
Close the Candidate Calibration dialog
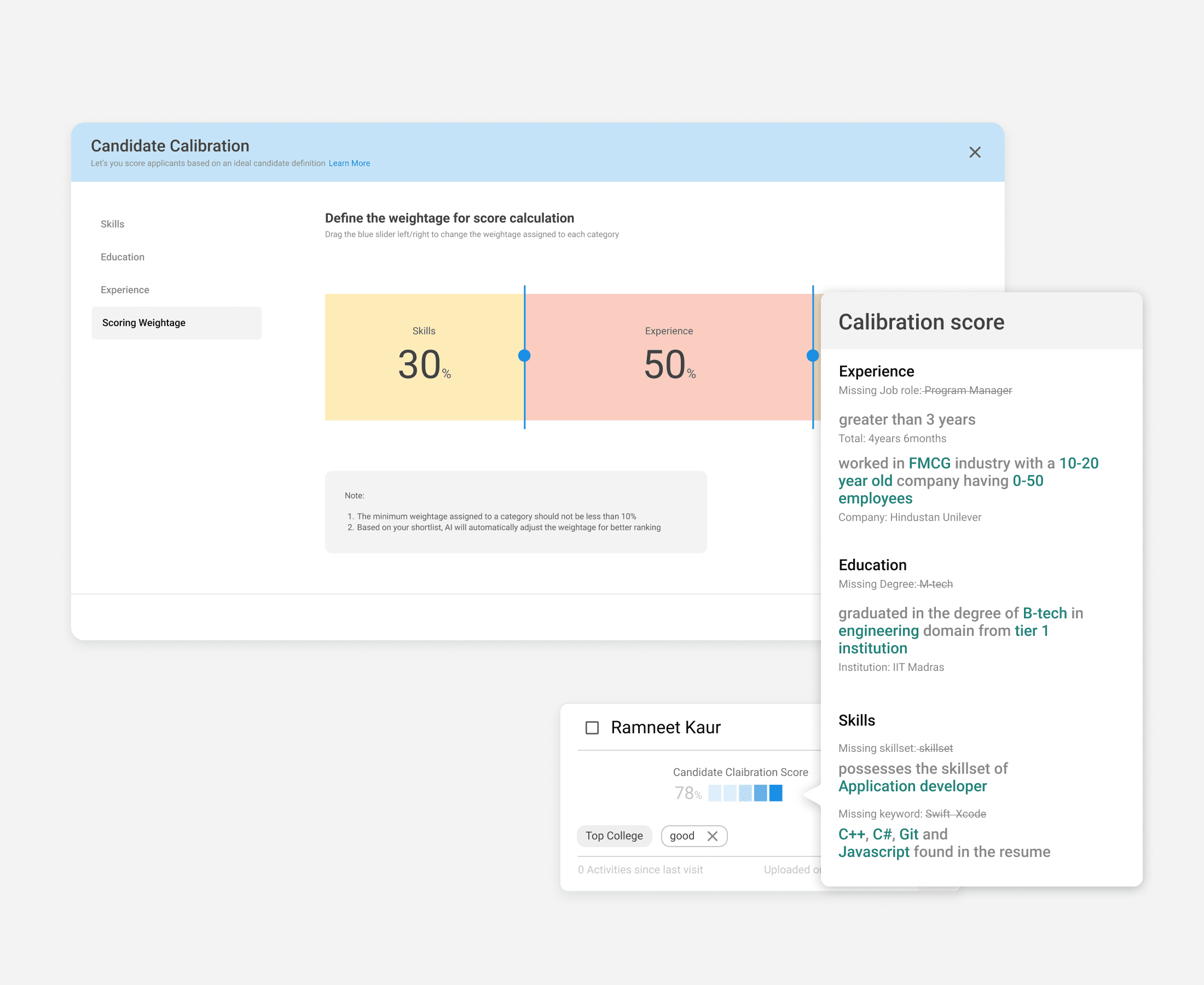[x=975, y=152]
